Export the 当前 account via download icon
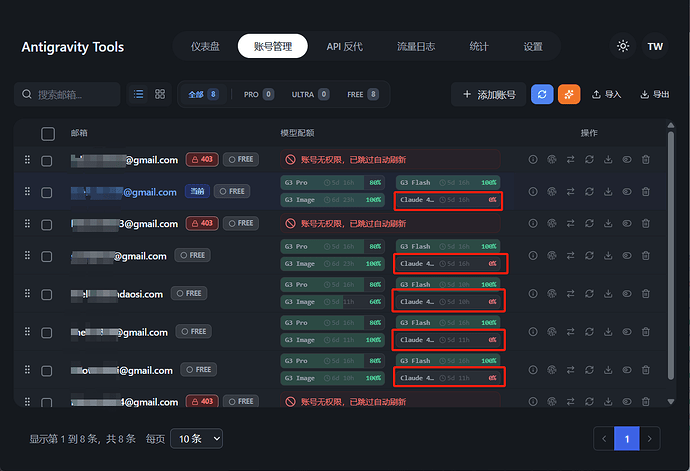 (608, 192)
